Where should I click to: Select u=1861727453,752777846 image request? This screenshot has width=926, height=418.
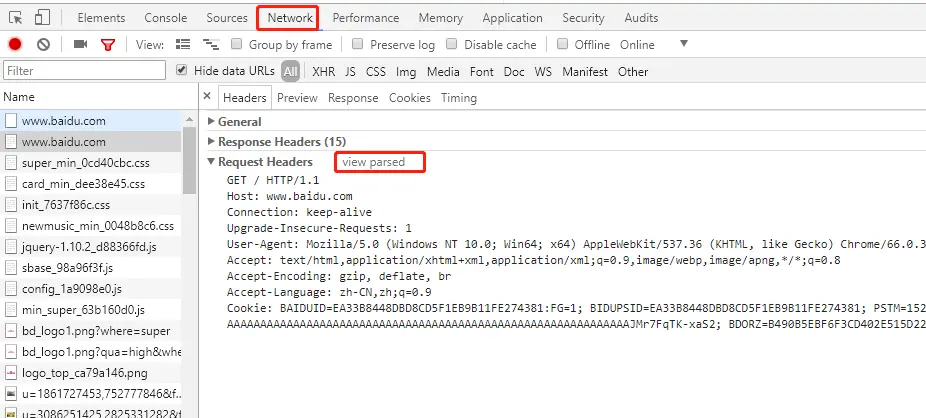point(91,393)
